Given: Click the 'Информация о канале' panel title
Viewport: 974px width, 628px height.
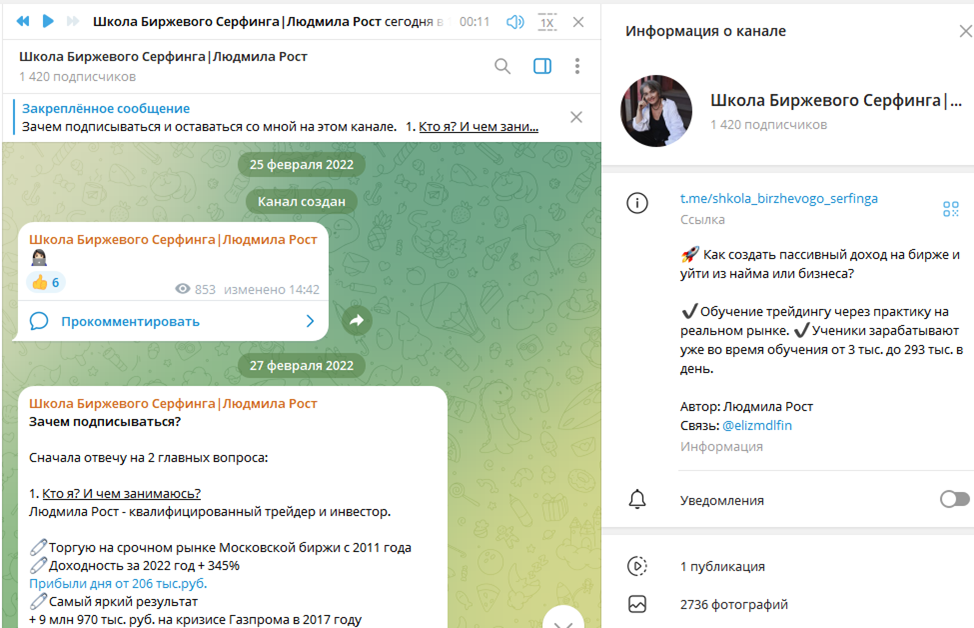Looking at the screenshot, I should coord(705,31).
